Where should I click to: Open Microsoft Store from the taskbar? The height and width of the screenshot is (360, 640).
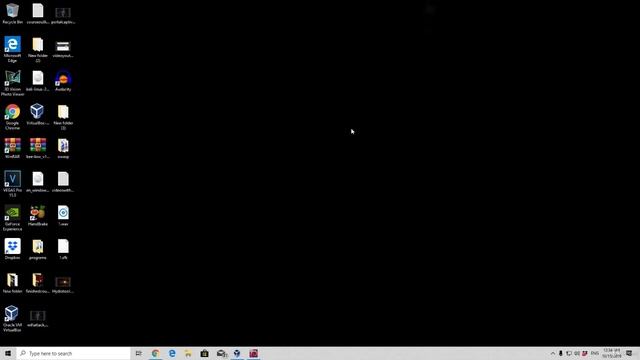(x=204, y=353)
